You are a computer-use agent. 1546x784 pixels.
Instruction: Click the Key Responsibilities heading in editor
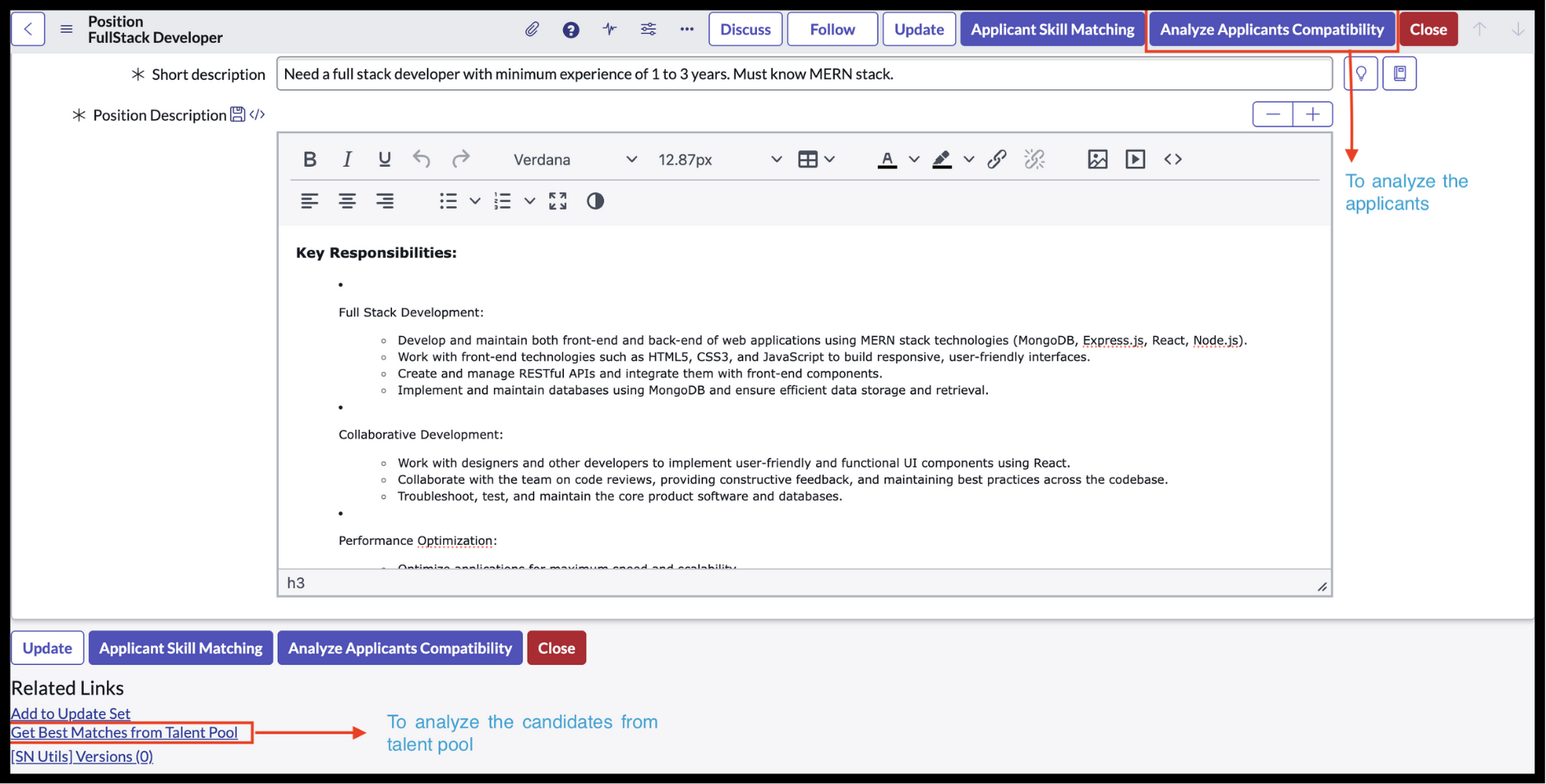click(x=376, y=252)
